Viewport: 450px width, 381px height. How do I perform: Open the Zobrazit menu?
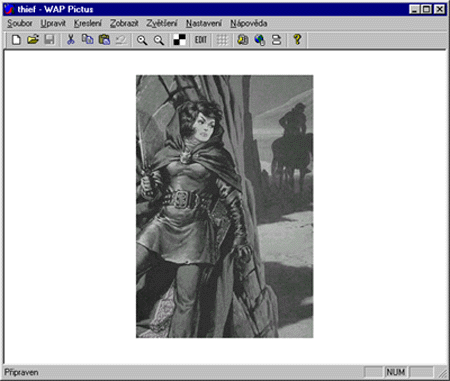(x=124, y=23)
